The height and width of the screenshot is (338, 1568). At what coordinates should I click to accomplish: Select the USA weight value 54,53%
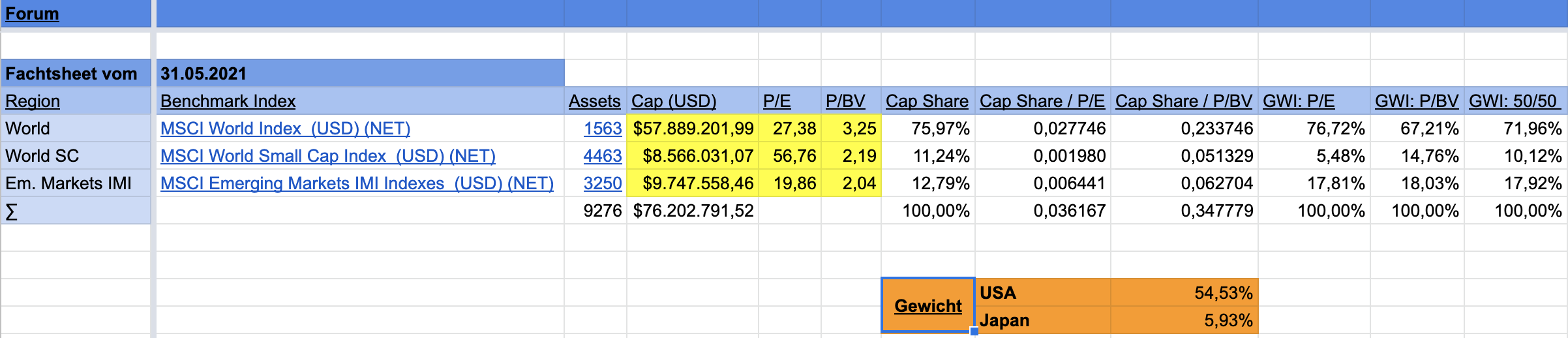coord(1184,293)
